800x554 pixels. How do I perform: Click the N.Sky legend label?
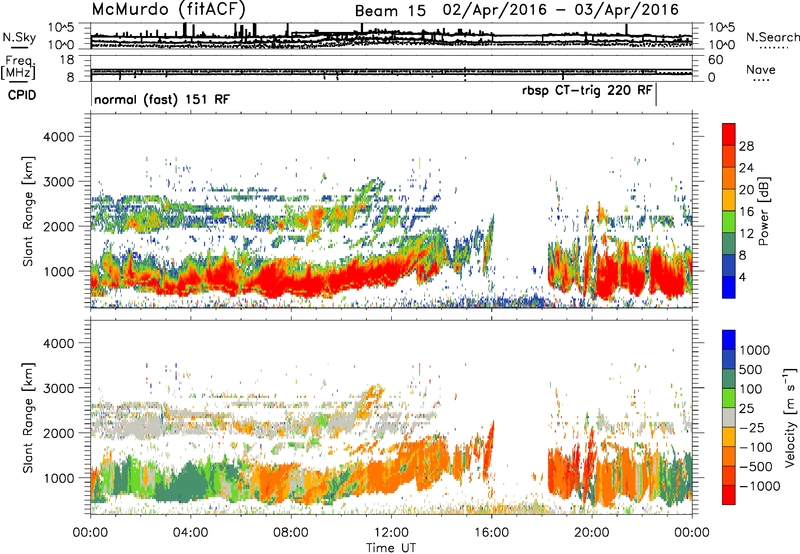(19, 37)
